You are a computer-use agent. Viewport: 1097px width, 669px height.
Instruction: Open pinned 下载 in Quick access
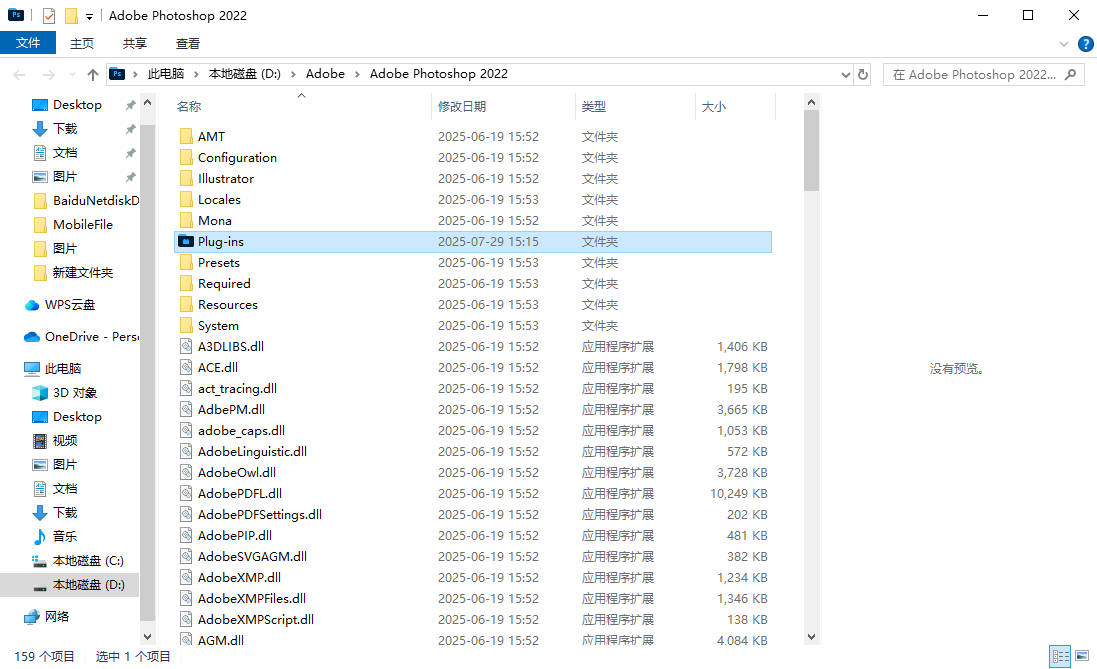tap(65, 129)
